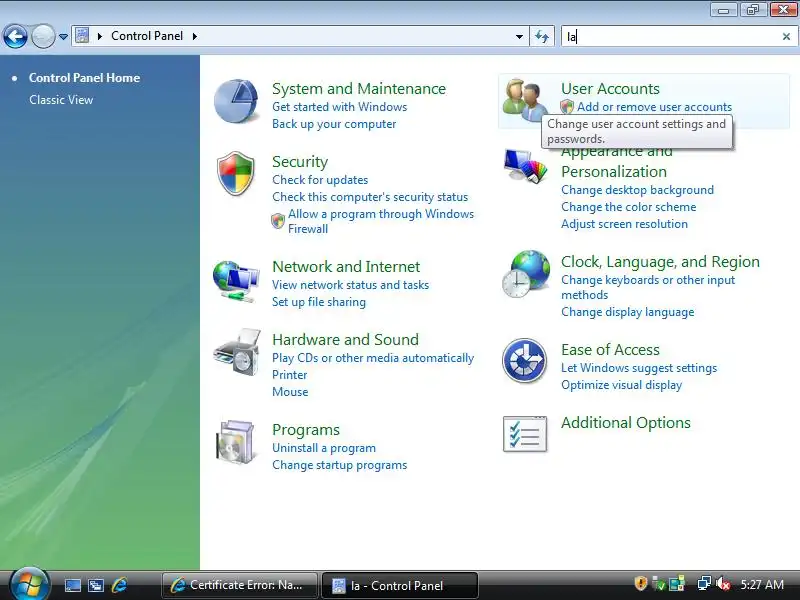800x600 pixels.
Task: Switch to Classic View
Action: [x=61, y=99]
